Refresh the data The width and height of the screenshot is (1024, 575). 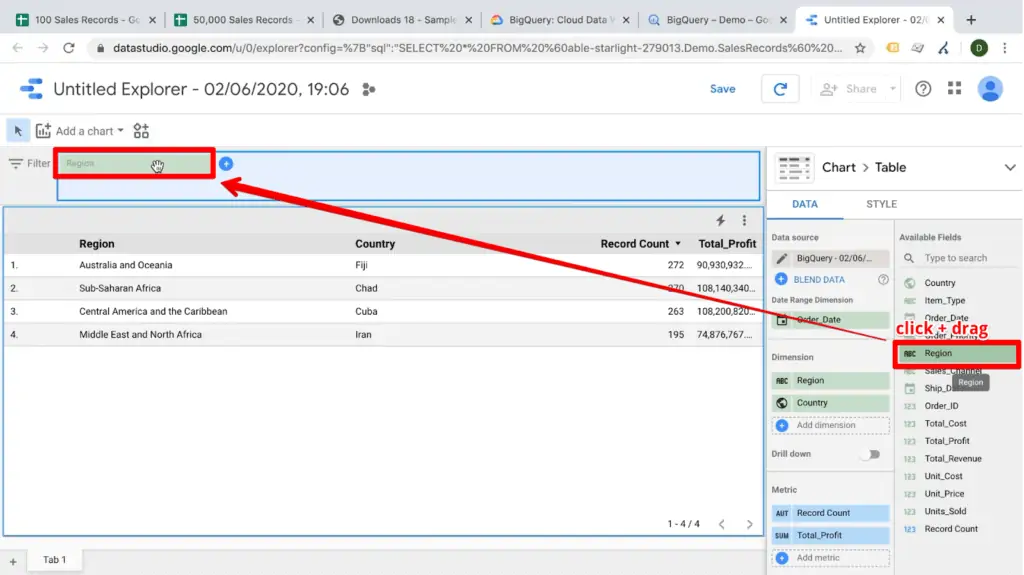pyautogui.click(x=780, y=89)
